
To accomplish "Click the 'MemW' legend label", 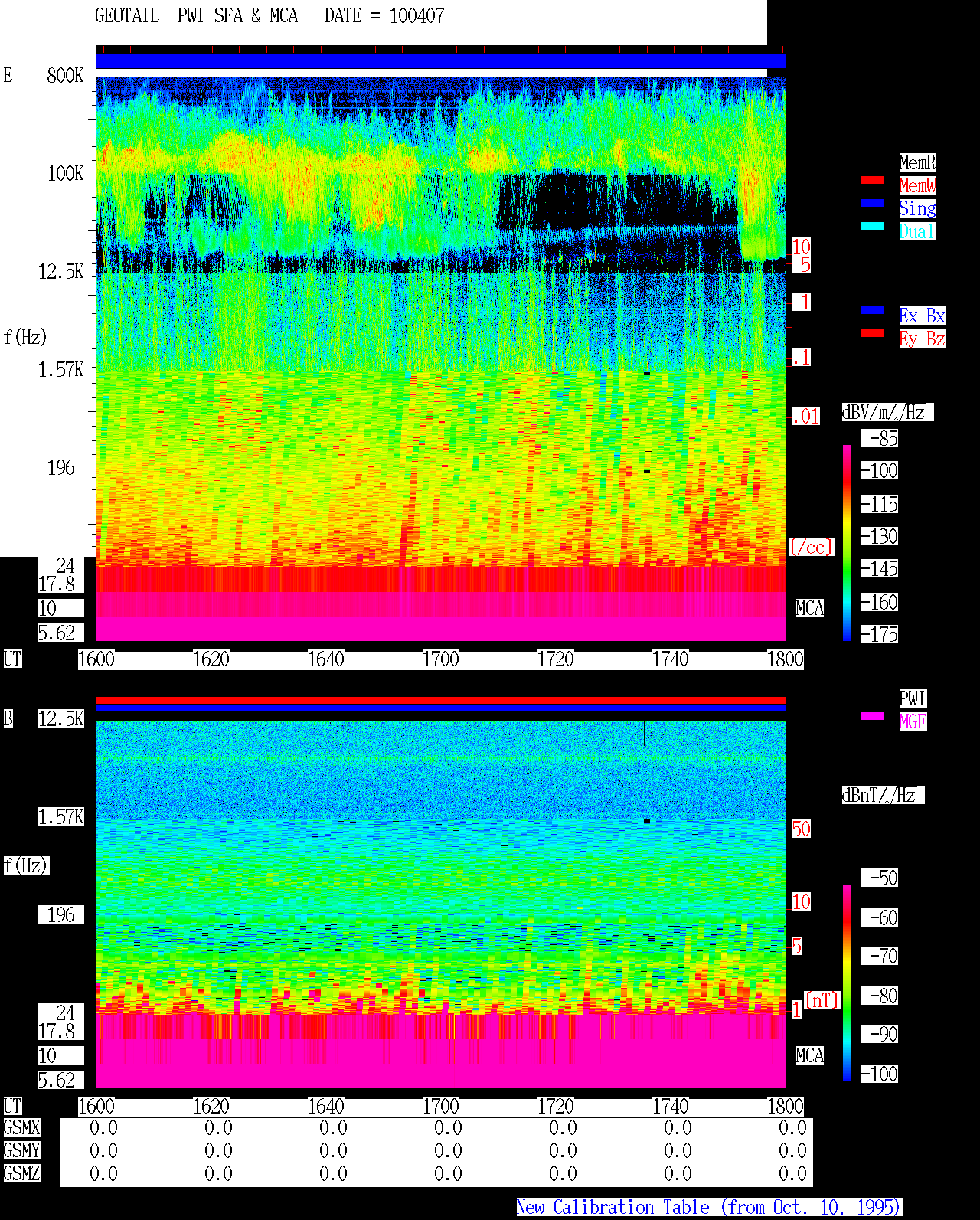I will (x=917, y=185).
